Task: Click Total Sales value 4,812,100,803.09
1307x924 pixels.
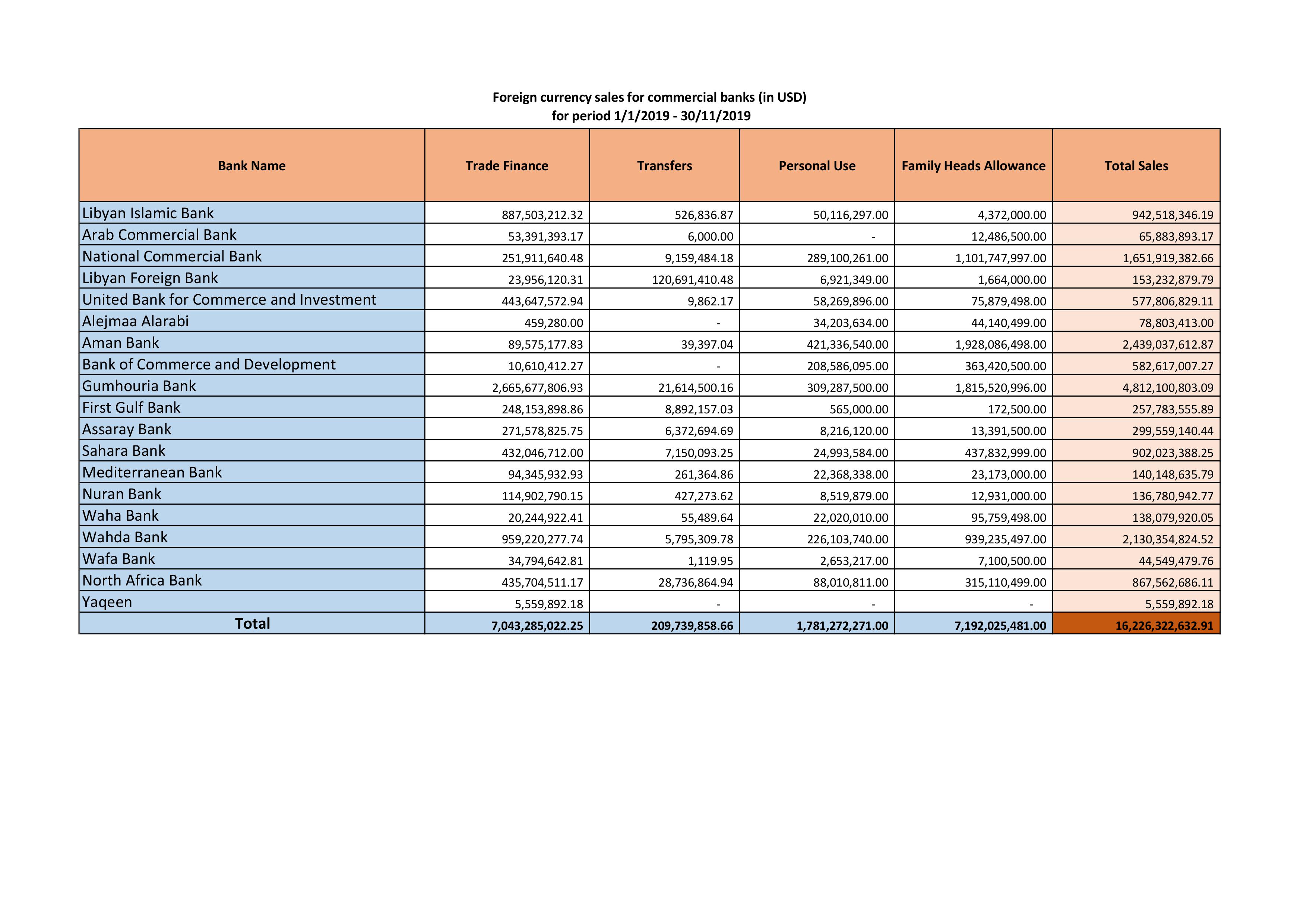Action: click(1168, 388)
